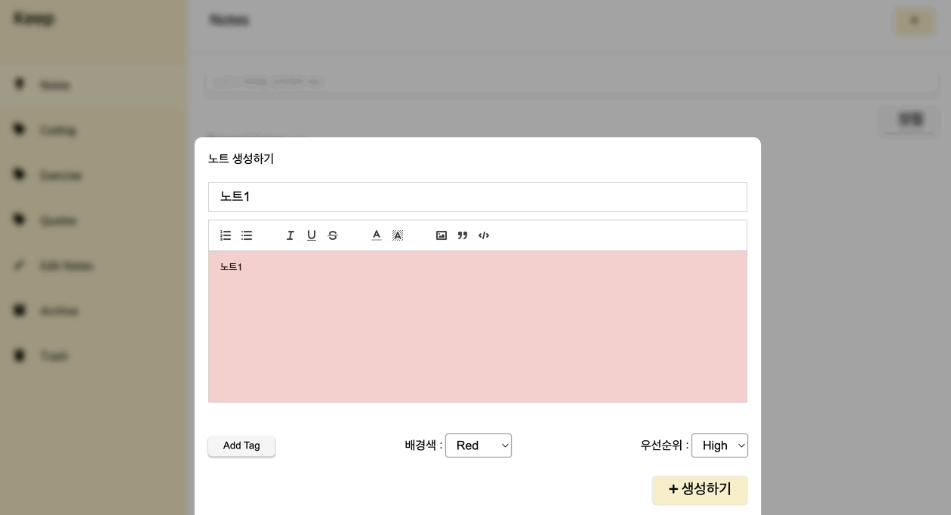The width and height of the screenshot is (951, 515).
Task: Open the 우선순위 High dropdown
Action: (x=719, y=445)
